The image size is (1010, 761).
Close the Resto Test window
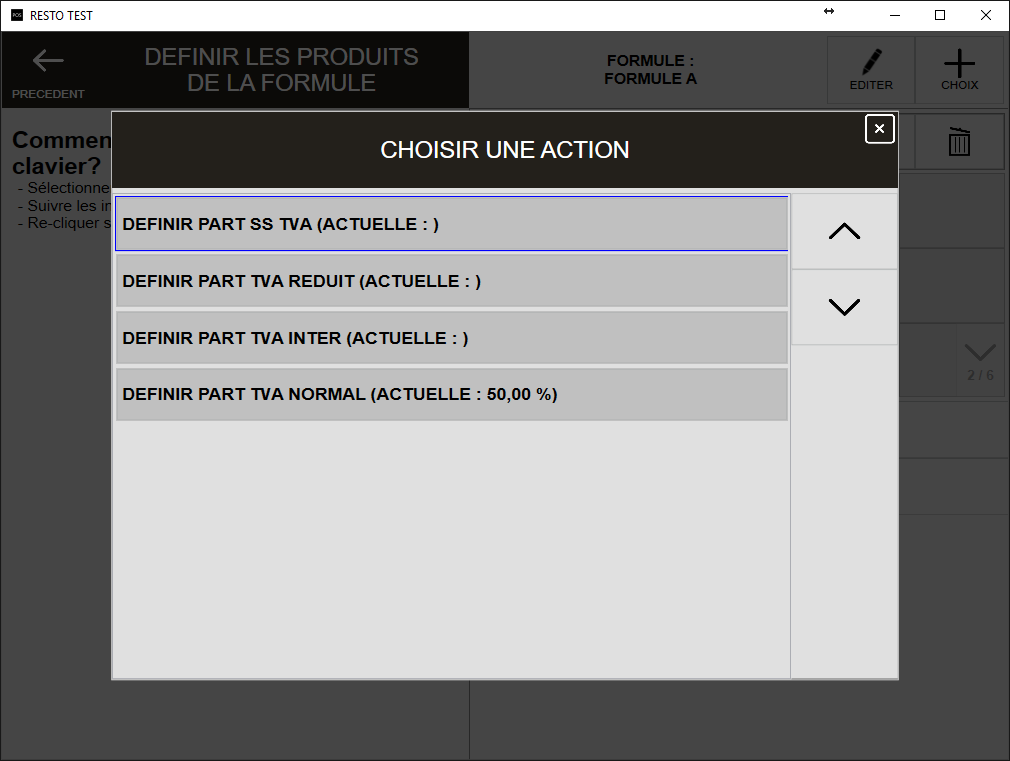pos(986,15)
